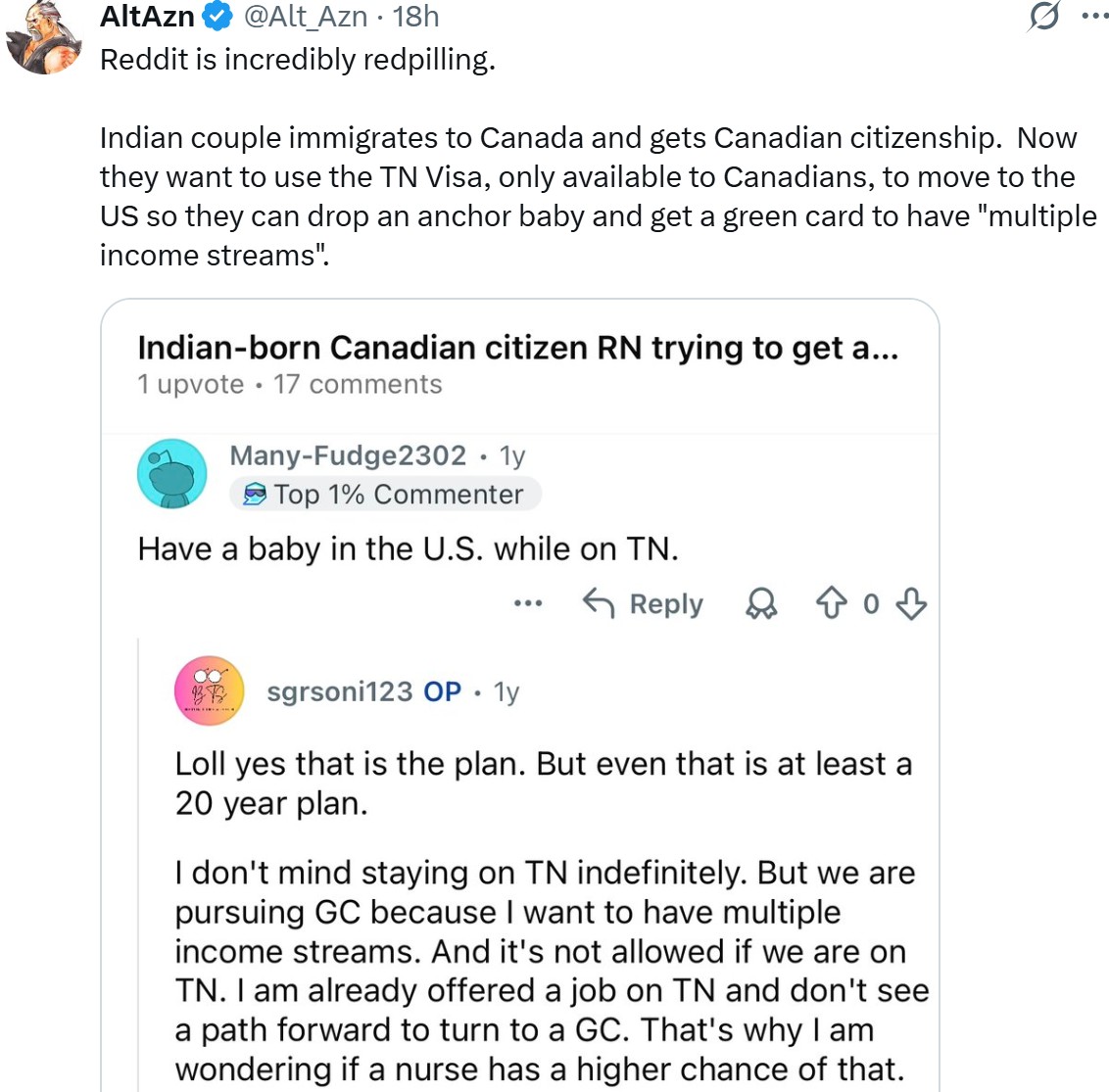Screen dimensions: 1109x1092
Task: Open the Grok explain icon on tweet
Action: tap(1045, 17)
